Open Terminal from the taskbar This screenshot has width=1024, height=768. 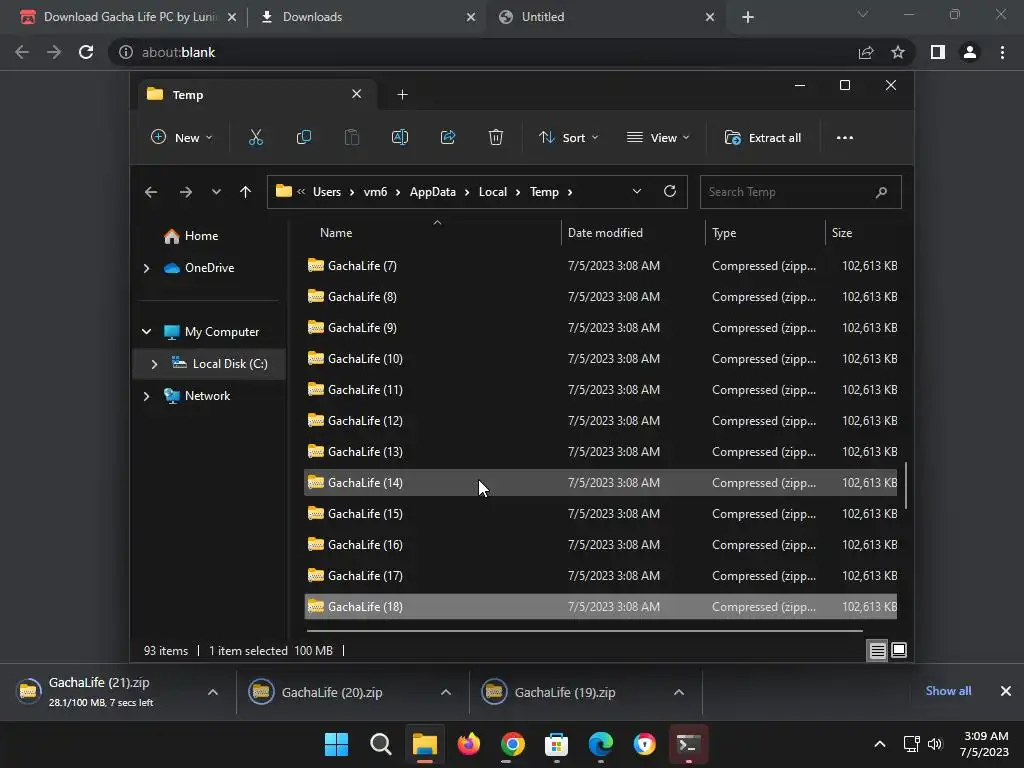(688, 744)
